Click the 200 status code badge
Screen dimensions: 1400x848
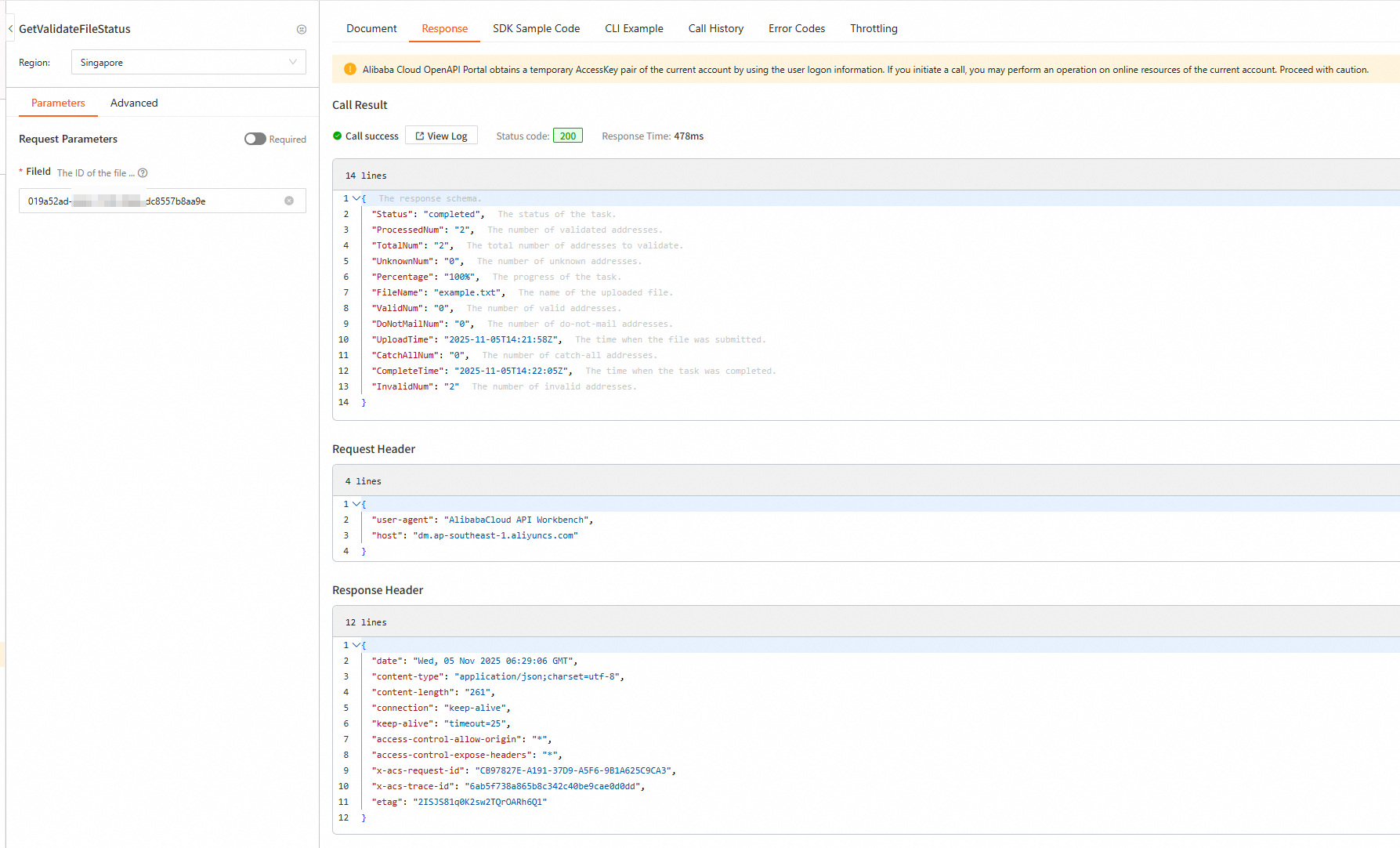(567, 136)
